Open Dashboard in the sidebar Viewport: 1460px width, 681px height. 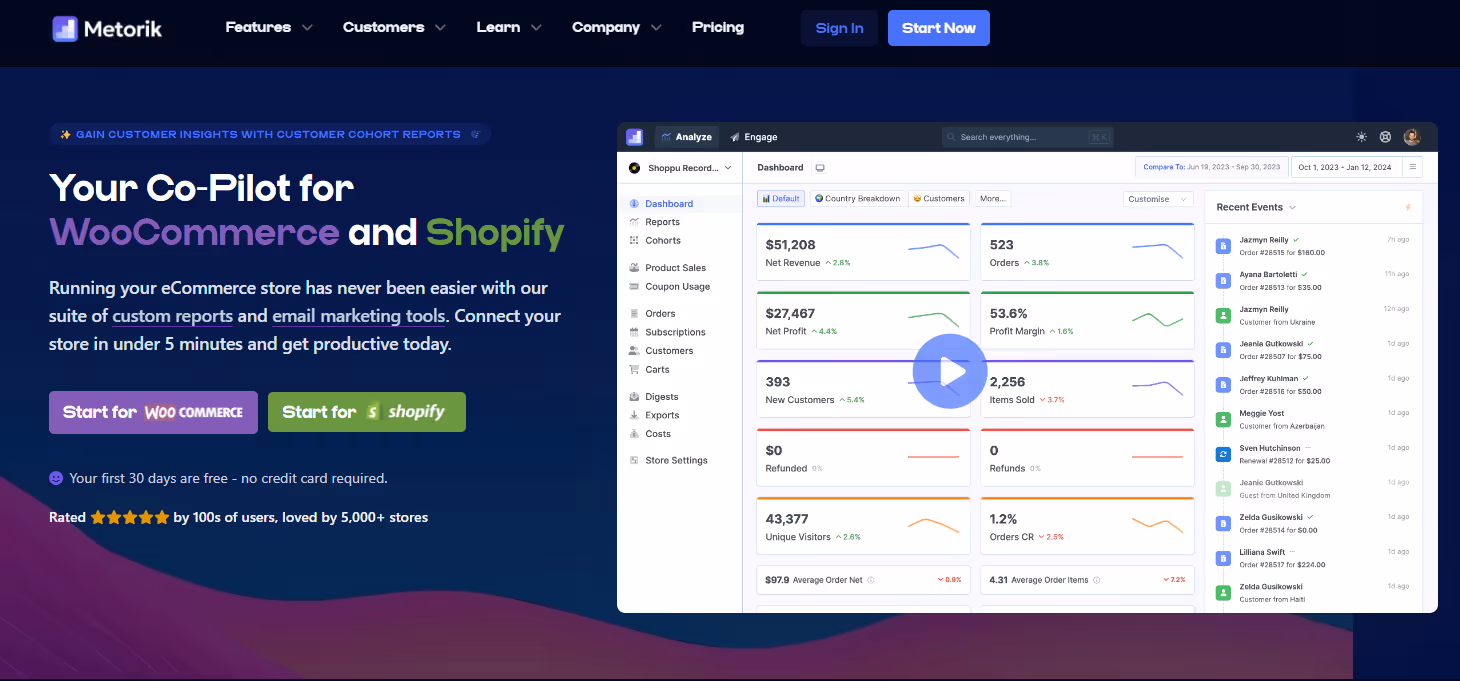[x=669, y=204]
